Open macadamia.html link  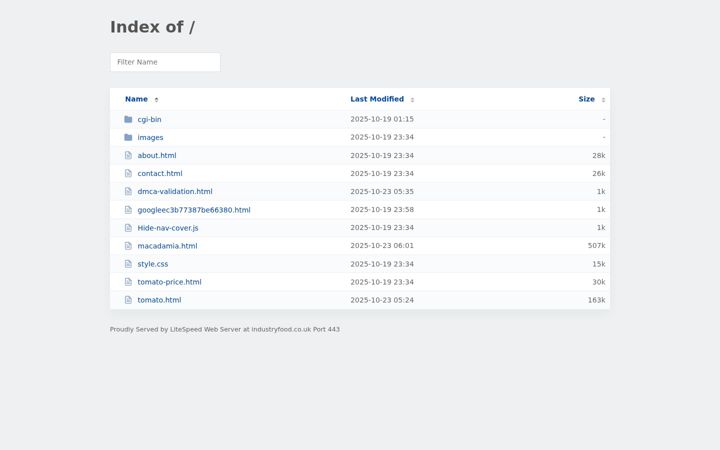pos(167,246)
